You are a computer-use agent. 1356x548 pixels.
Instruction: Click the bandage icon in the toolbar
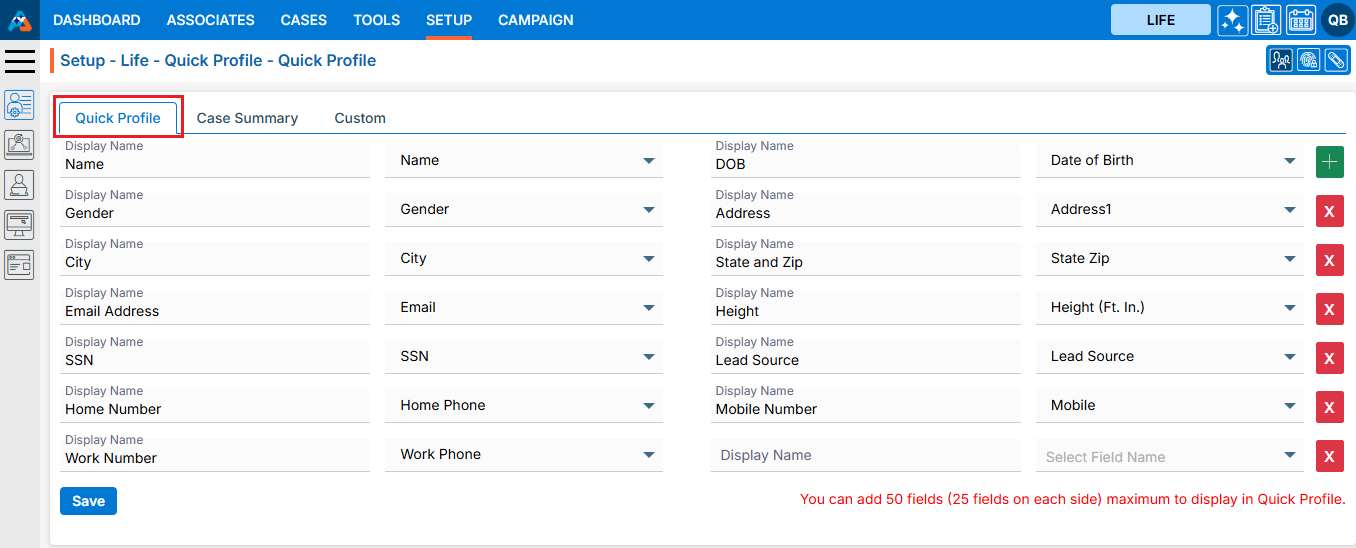click(1335, 60)
